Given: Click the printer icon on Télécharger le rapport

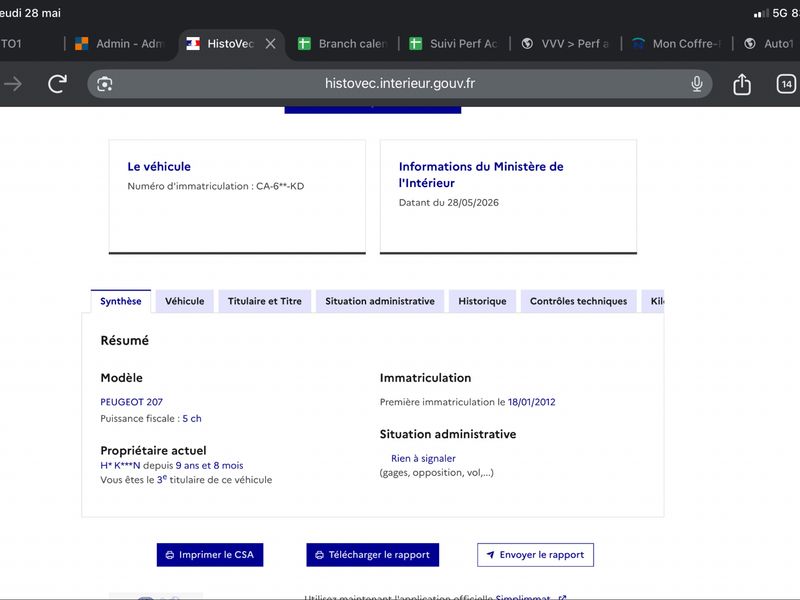Looking at the screenshot, I should coord(319,555).
